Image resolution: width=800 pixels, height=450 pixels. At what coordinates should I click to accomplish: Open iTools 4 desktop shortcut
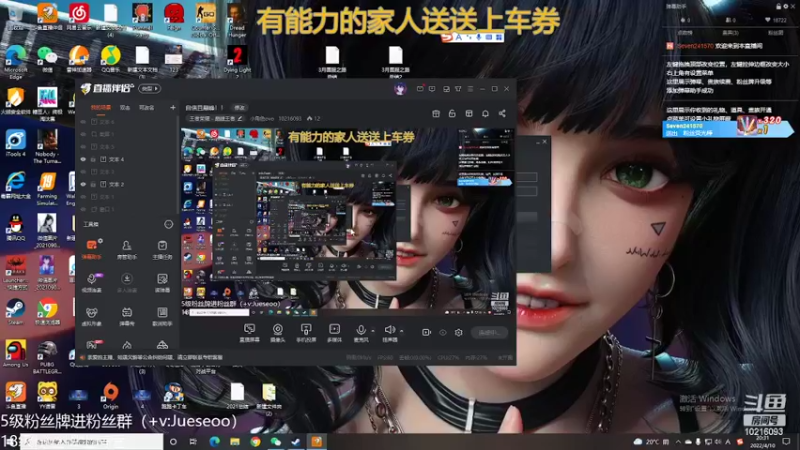15,143
